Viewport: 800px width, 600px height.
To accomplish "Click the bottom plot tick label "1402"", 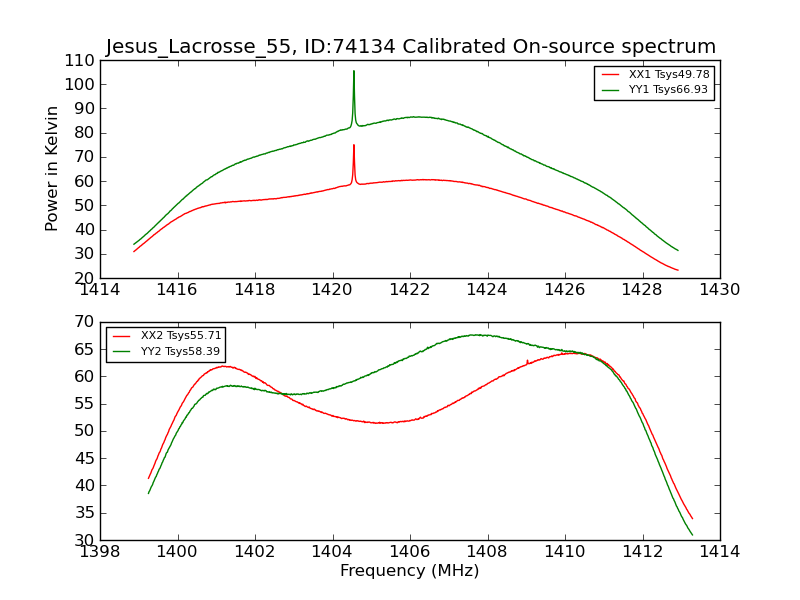I will 255,552.
